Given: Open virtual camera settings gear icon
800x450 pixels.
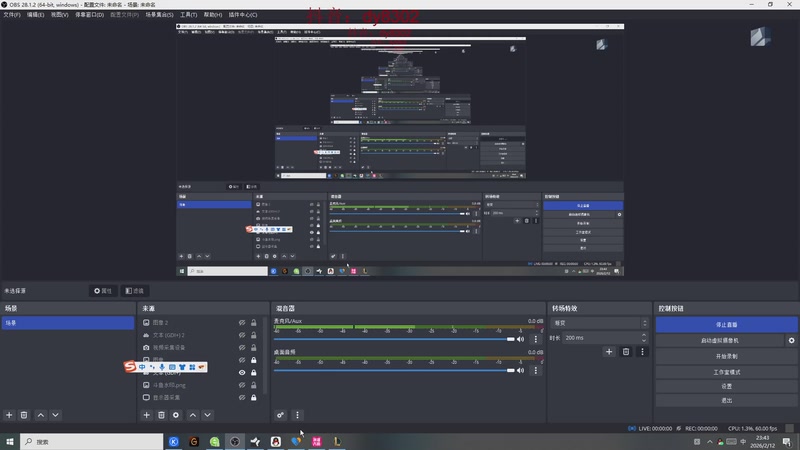Looking at the screenshot, I should (791, 340).
